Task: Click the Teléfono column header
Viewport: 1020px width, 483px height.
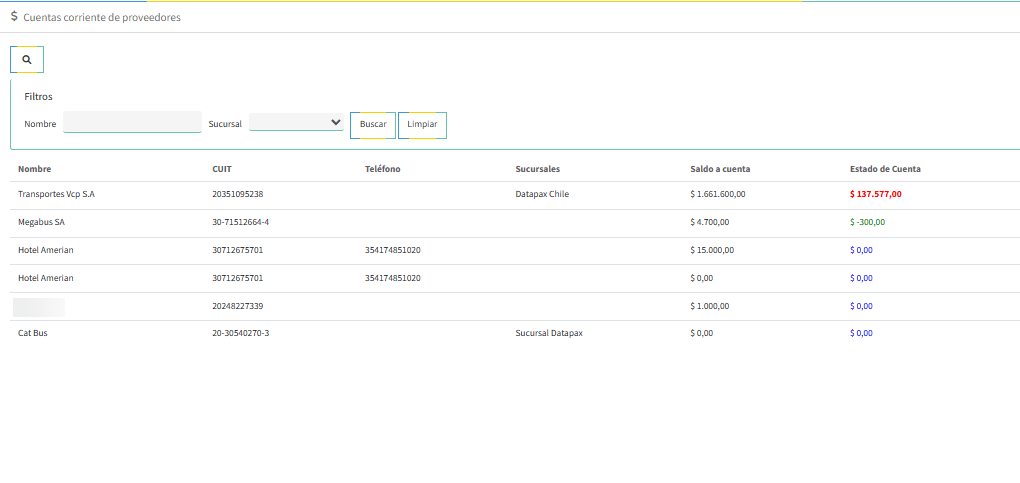Action: 383,169
